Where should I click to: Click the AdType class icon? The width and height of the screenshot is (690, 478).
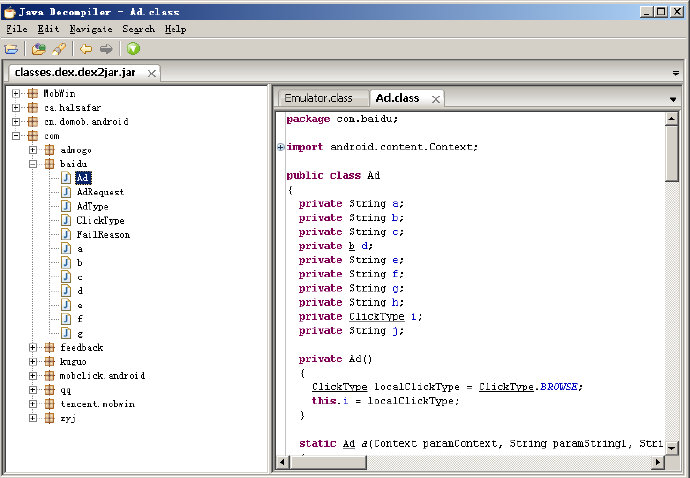pos(66,206)
